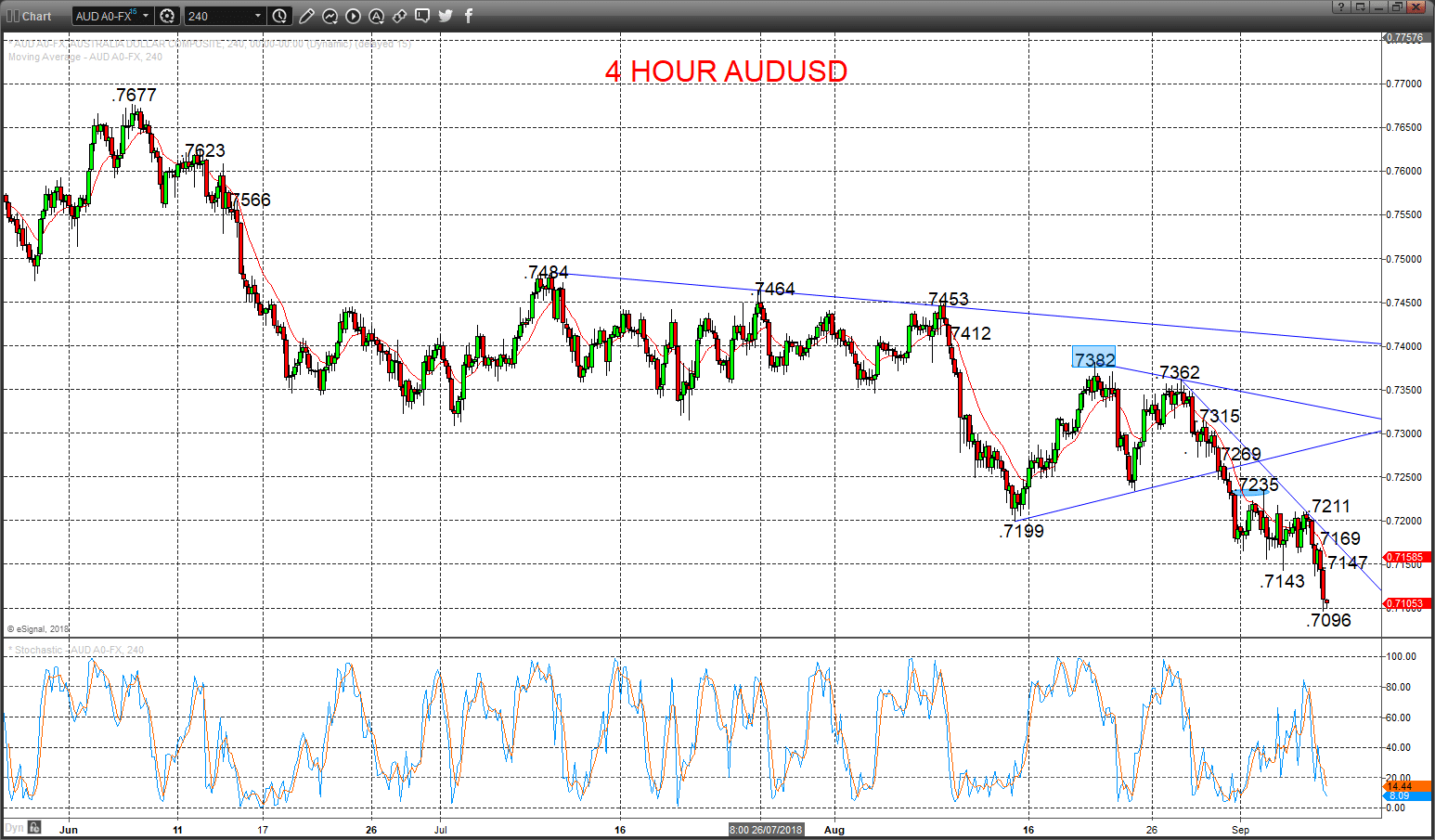This screenshot has height=840, width=1435.
Task: Click the .7143 price annotation
Action: tap(1282, 581)
